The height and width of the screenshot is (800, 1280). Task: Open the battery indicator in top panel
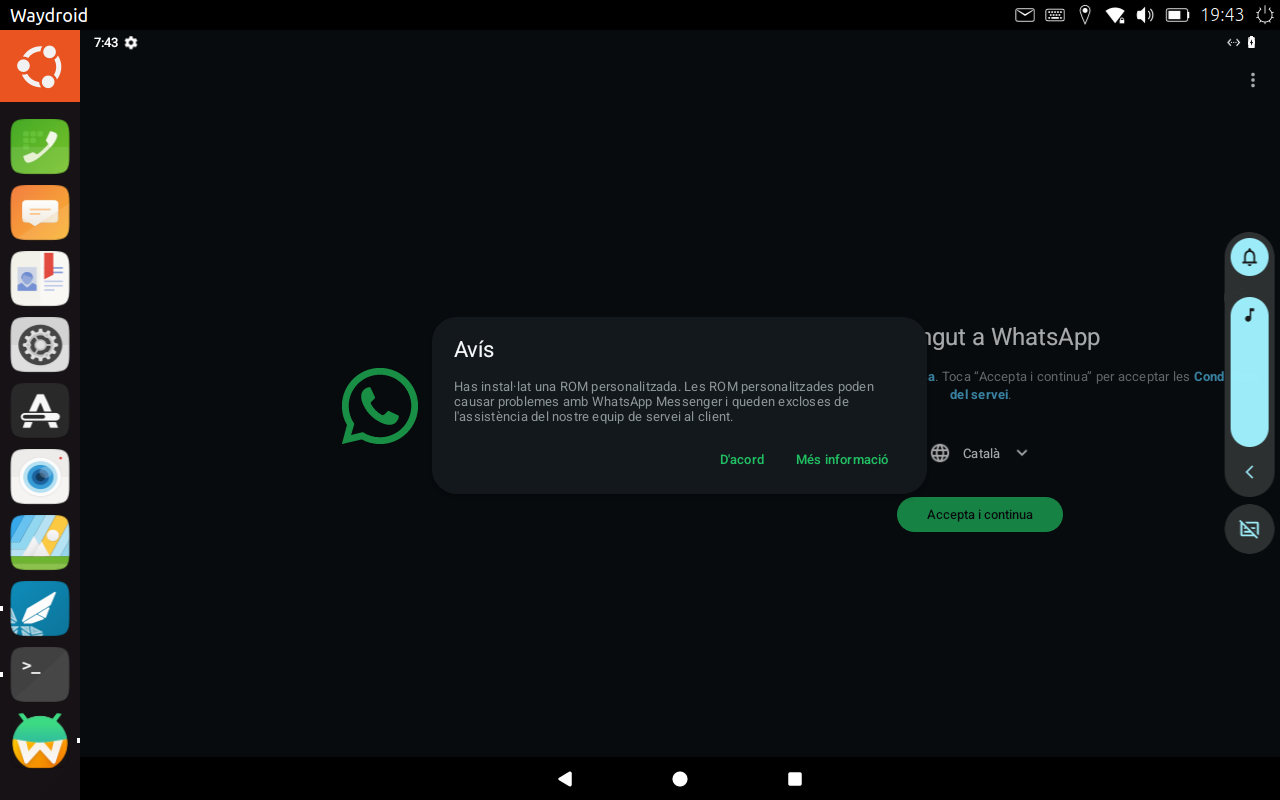[x=1177, y=15]
